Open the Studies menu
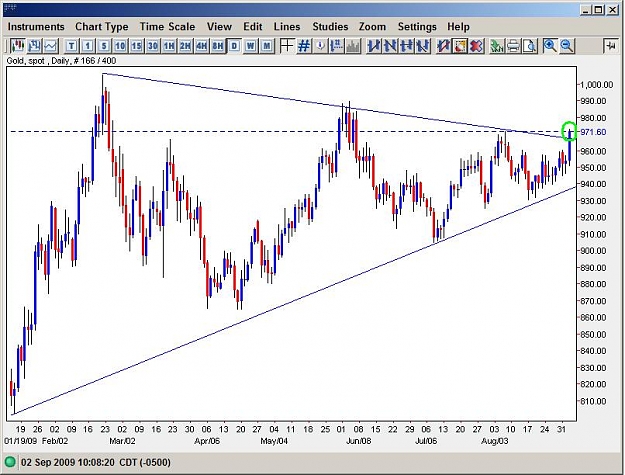Image resolution: width=625 pixels, height=475 pixels. click(x=330, y=27)
